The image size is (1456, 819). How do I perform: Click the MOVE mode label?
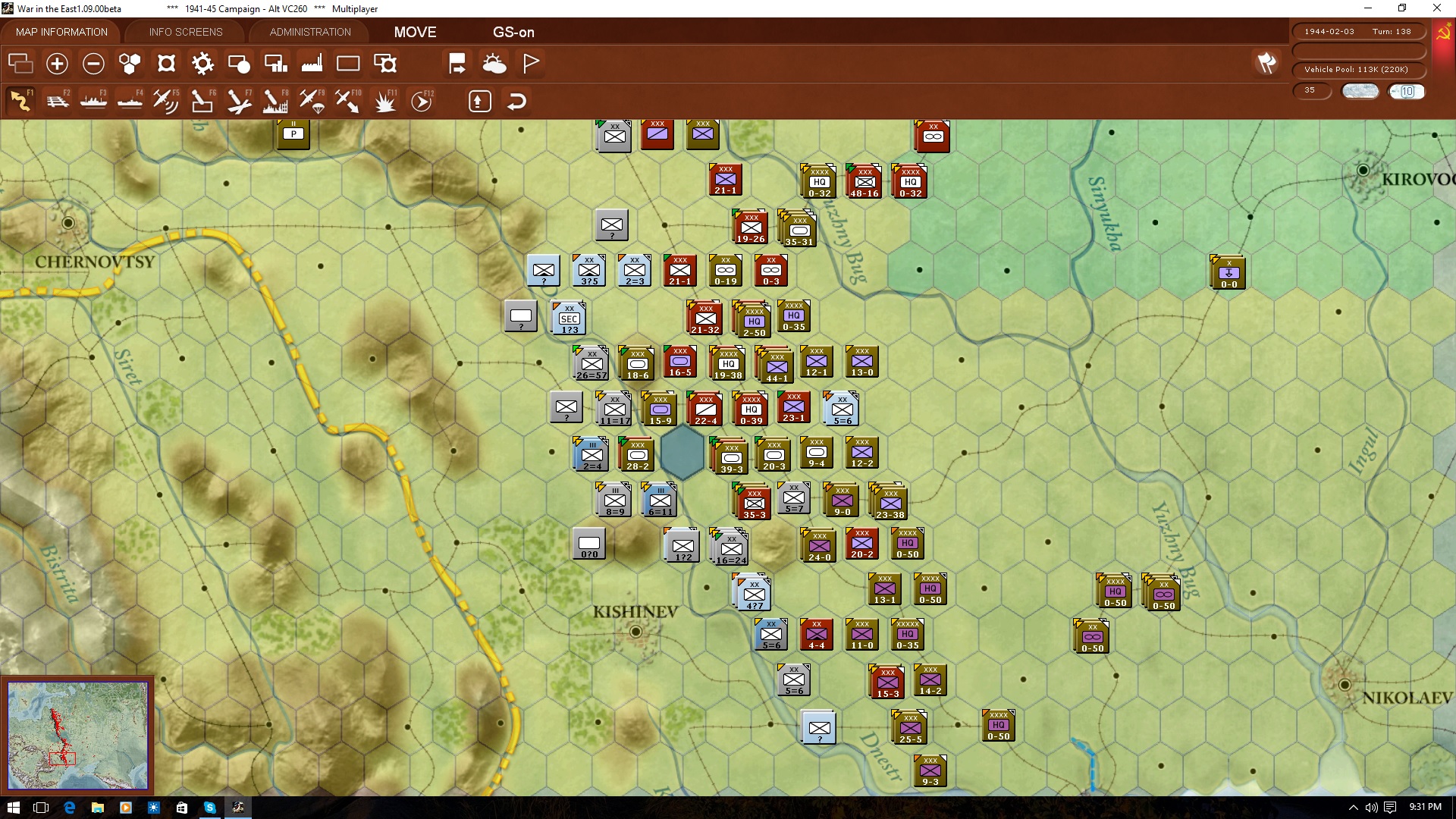[415, 32]
